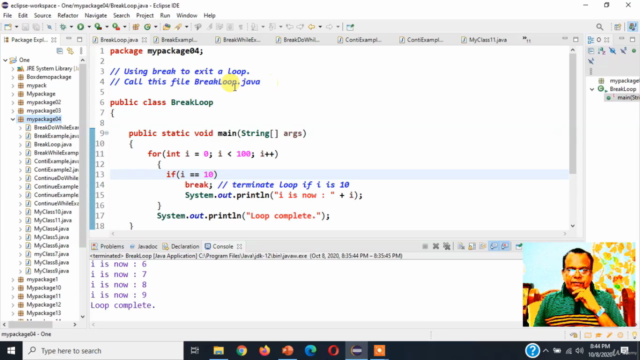Viewport: 640px width, 360px height.
Task: Click the Run External Tools icon
Action: [x=116, y=27]
